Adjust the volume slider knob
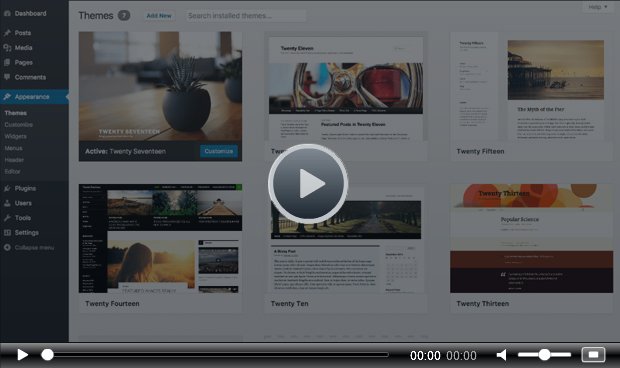The image size is (620, 368). coord(544,355)
